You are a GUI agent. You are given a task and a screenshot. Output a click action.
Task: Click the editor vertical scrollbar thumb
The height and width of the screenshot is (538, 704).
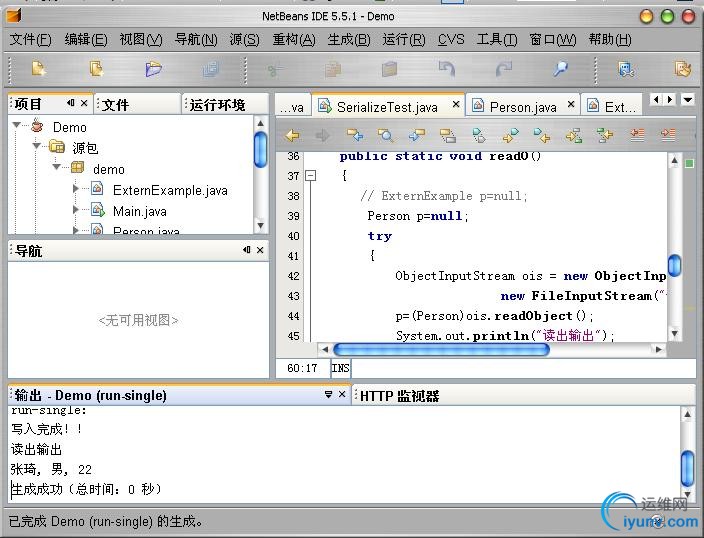674,265
